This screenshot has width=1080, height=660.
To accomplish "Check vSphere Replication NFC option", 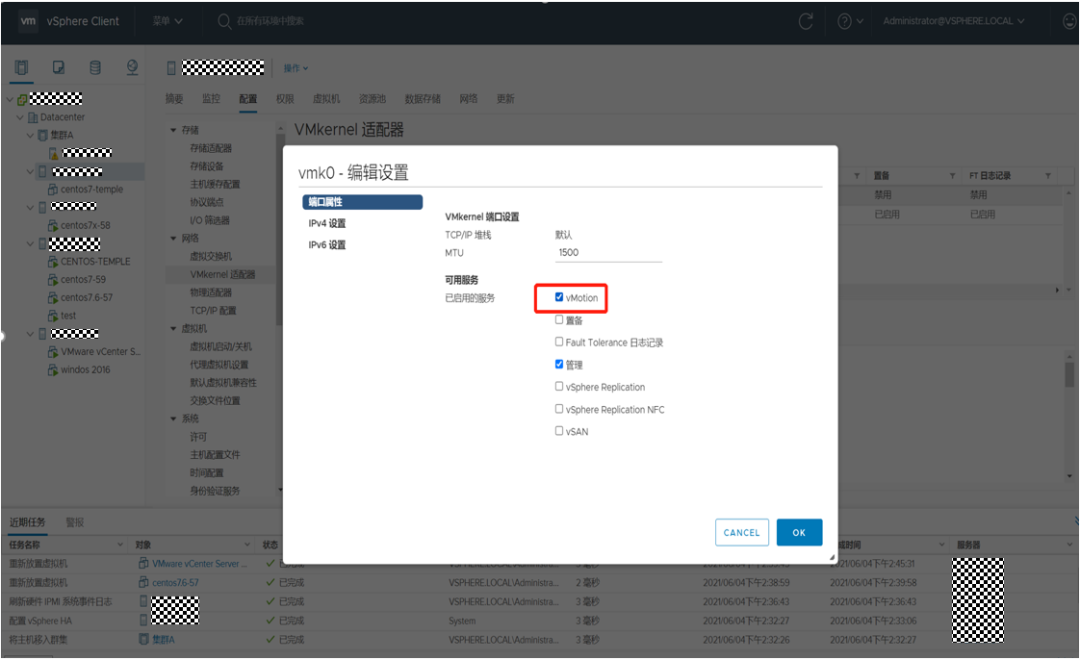I will (x=559, y=409).
